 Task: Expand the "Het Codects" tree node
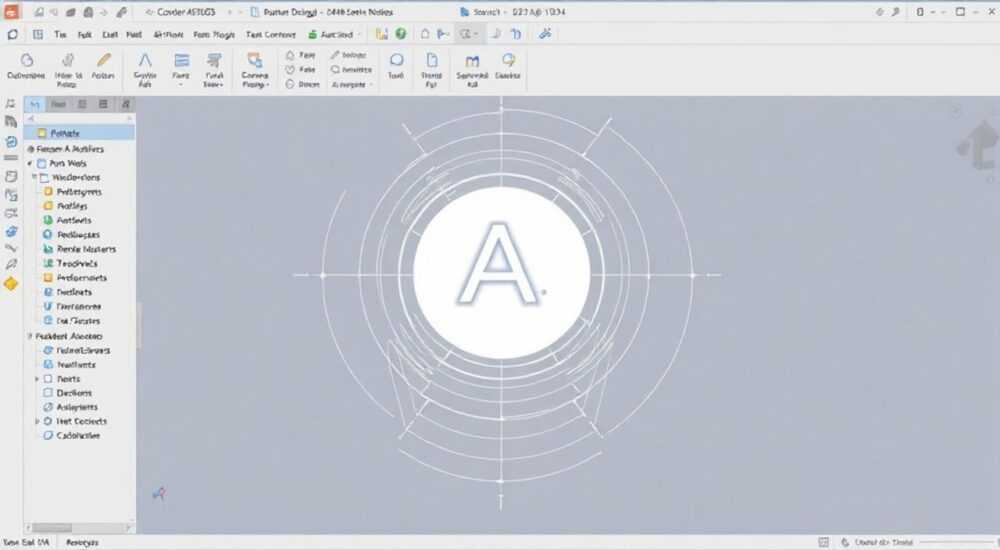(37, 422)
